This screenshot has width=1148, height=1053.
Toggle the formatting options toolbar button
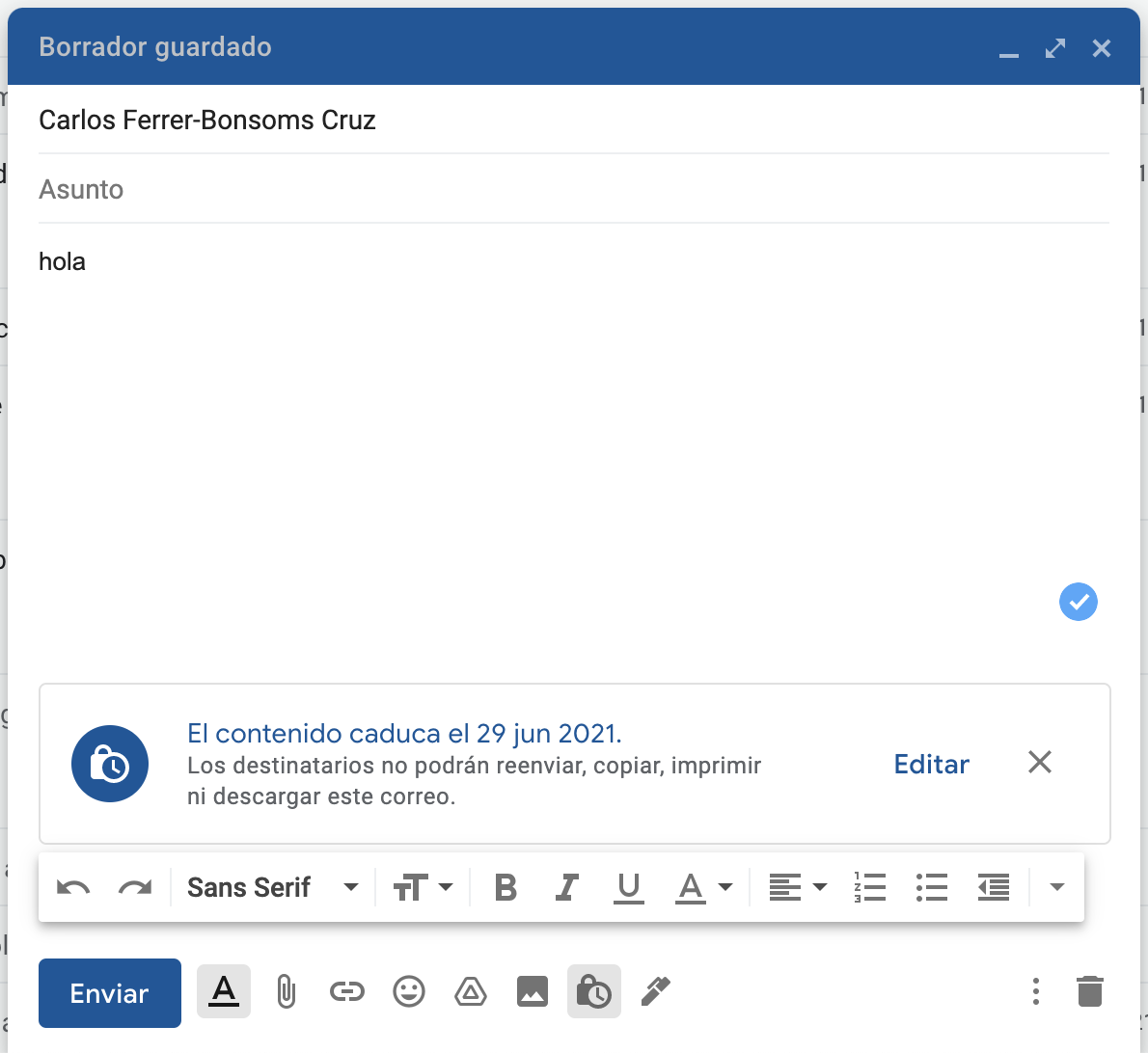(x=224, y=991)
